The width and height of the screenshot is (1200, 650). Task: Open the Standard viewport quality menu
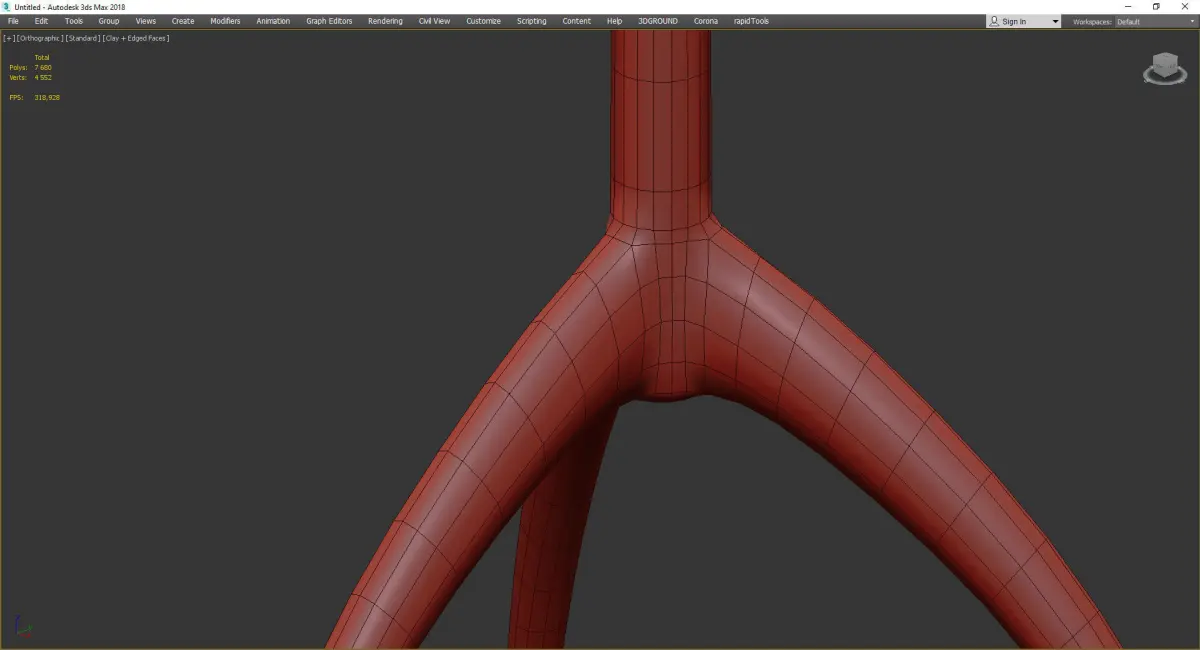(82, 38)
